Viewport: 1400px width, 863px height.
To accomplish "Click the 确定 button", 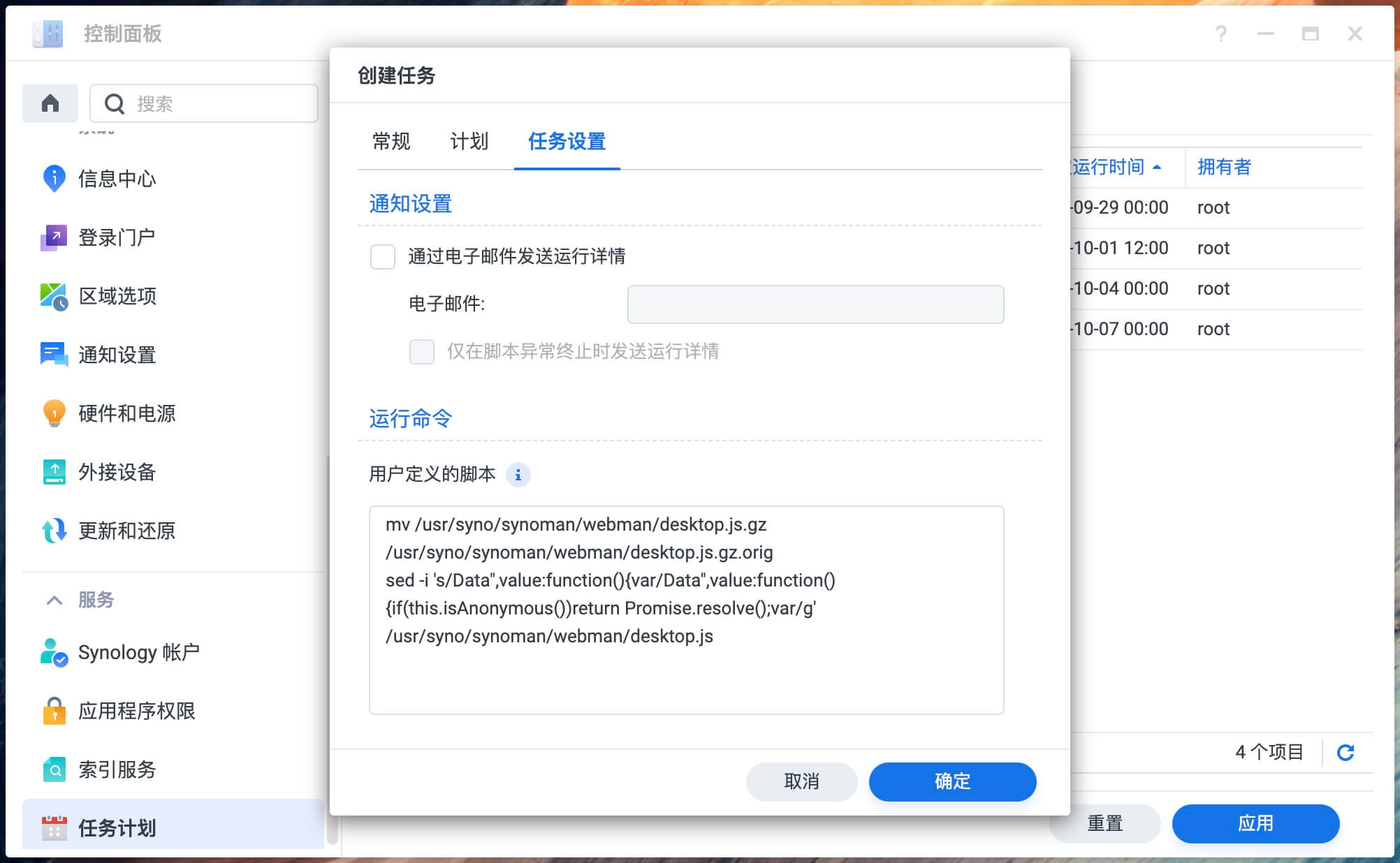I will 952,781.
